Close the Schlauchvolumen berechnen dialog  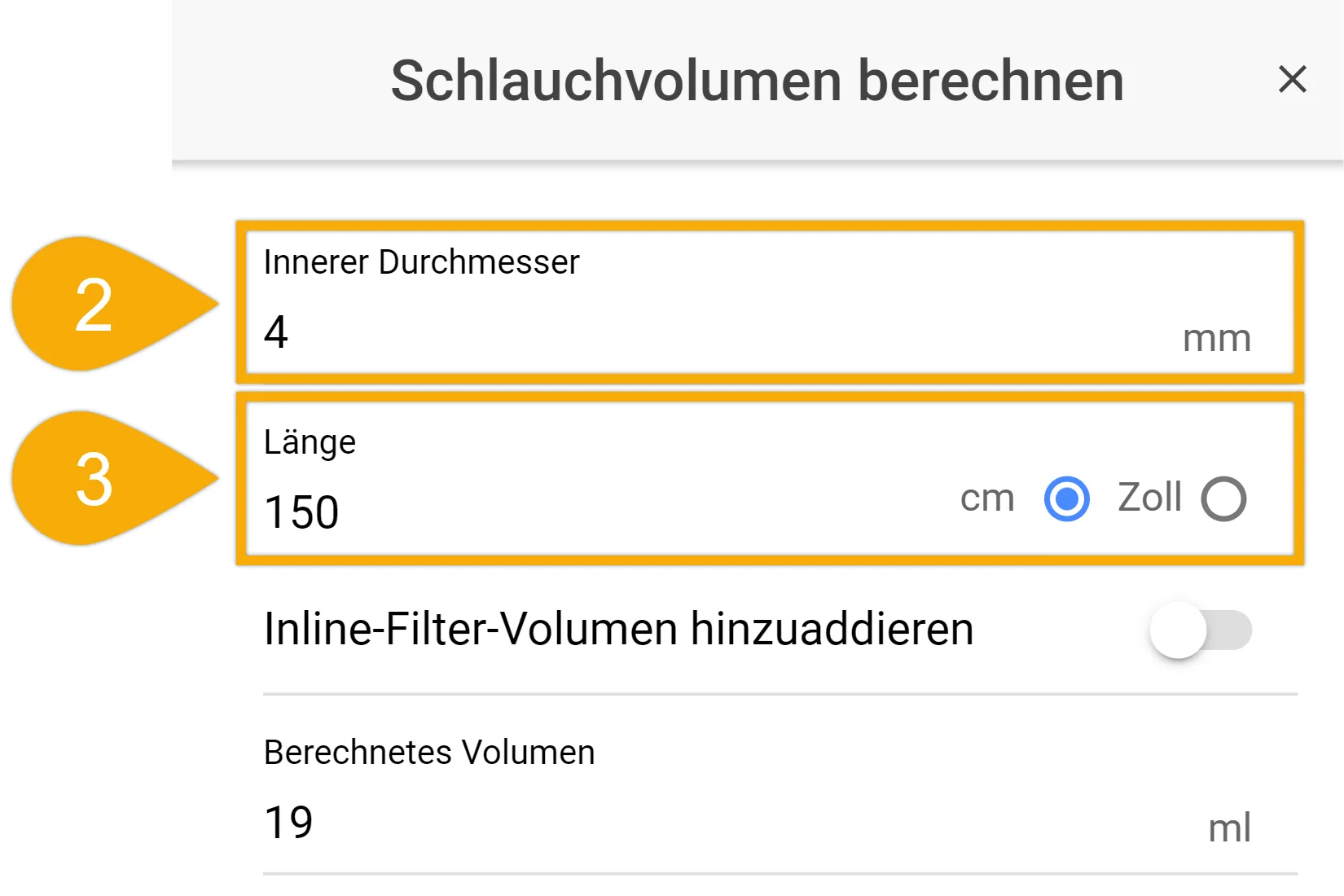[1292, 80]
